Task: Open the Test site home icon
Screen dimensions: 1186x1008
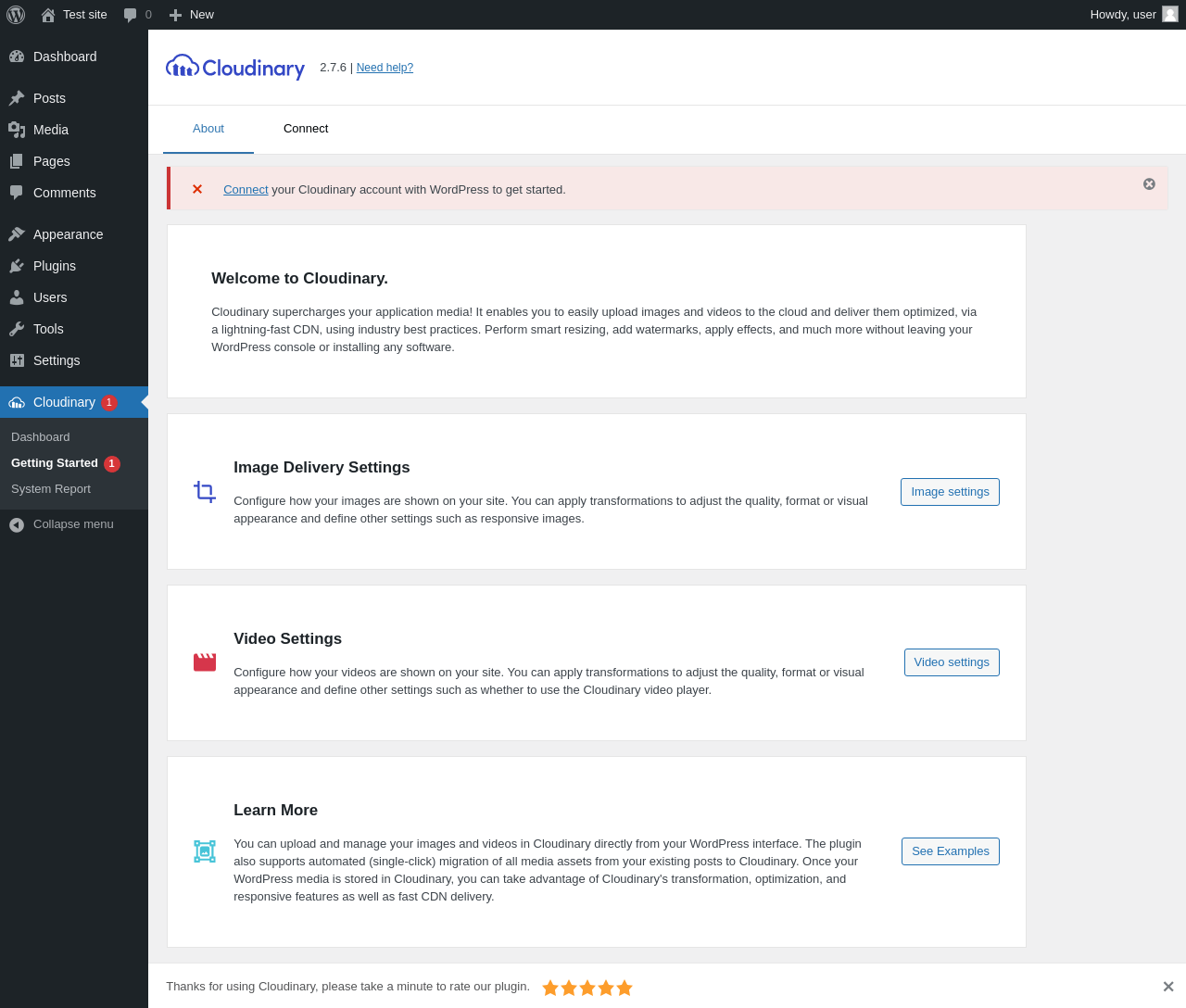Action: coord(48,15)
